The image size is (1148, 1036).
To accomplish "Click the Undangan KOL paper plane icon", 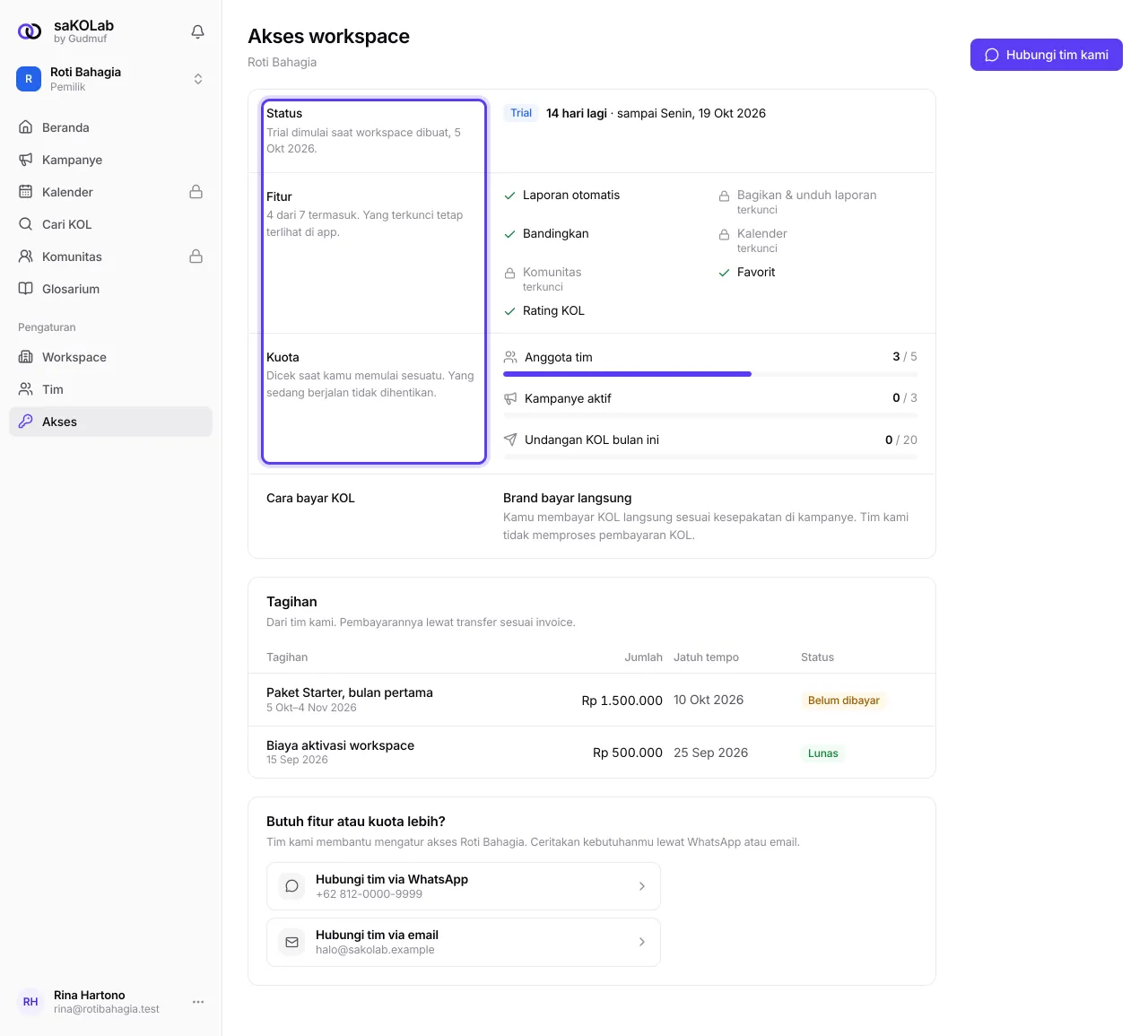I will 510,440.
